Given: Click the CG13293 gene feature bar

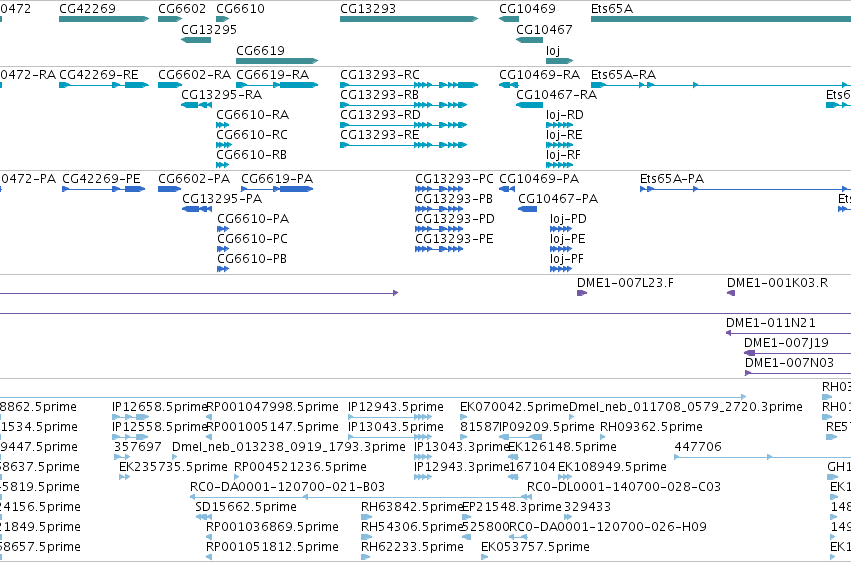Looking at the screenshot, I should (409, 19).
